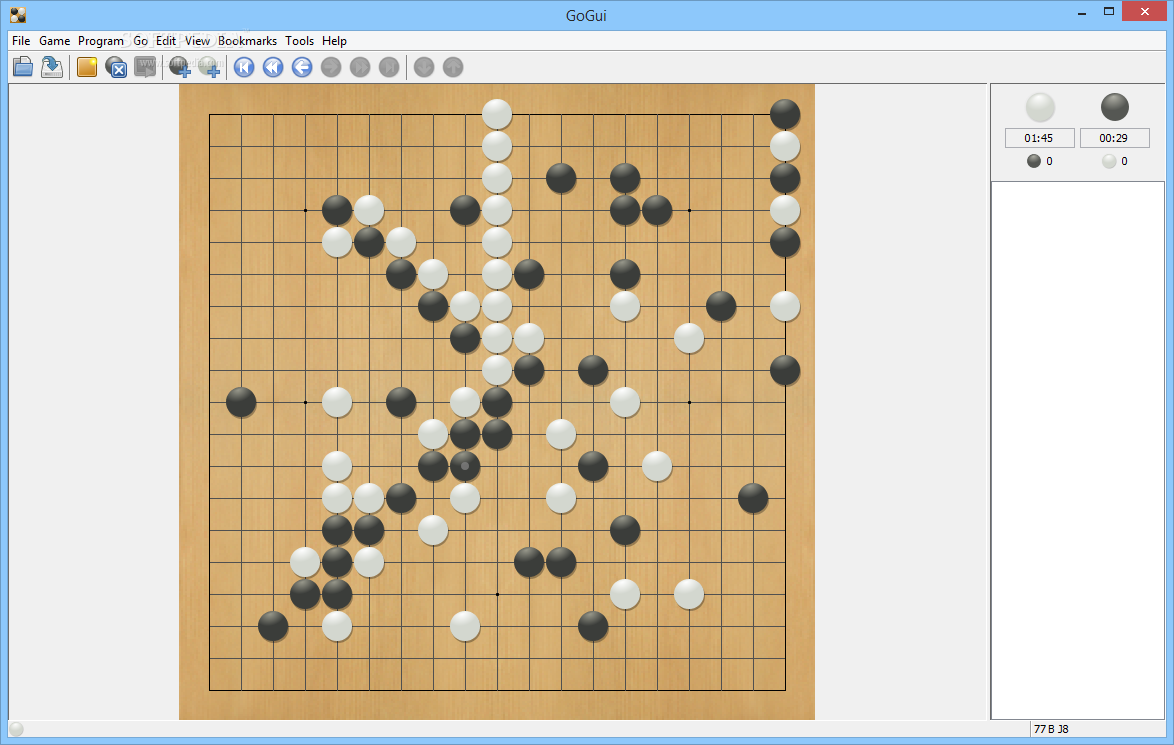Save the game using the Save icon
The height and width of the screenshot is (745, 1174).
[x=52, y=67]
